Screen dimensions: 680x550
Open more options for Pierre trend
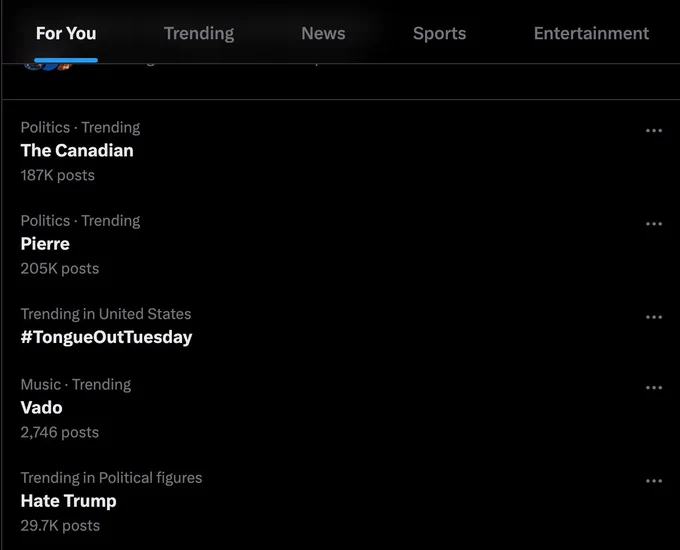pos(654,224)
